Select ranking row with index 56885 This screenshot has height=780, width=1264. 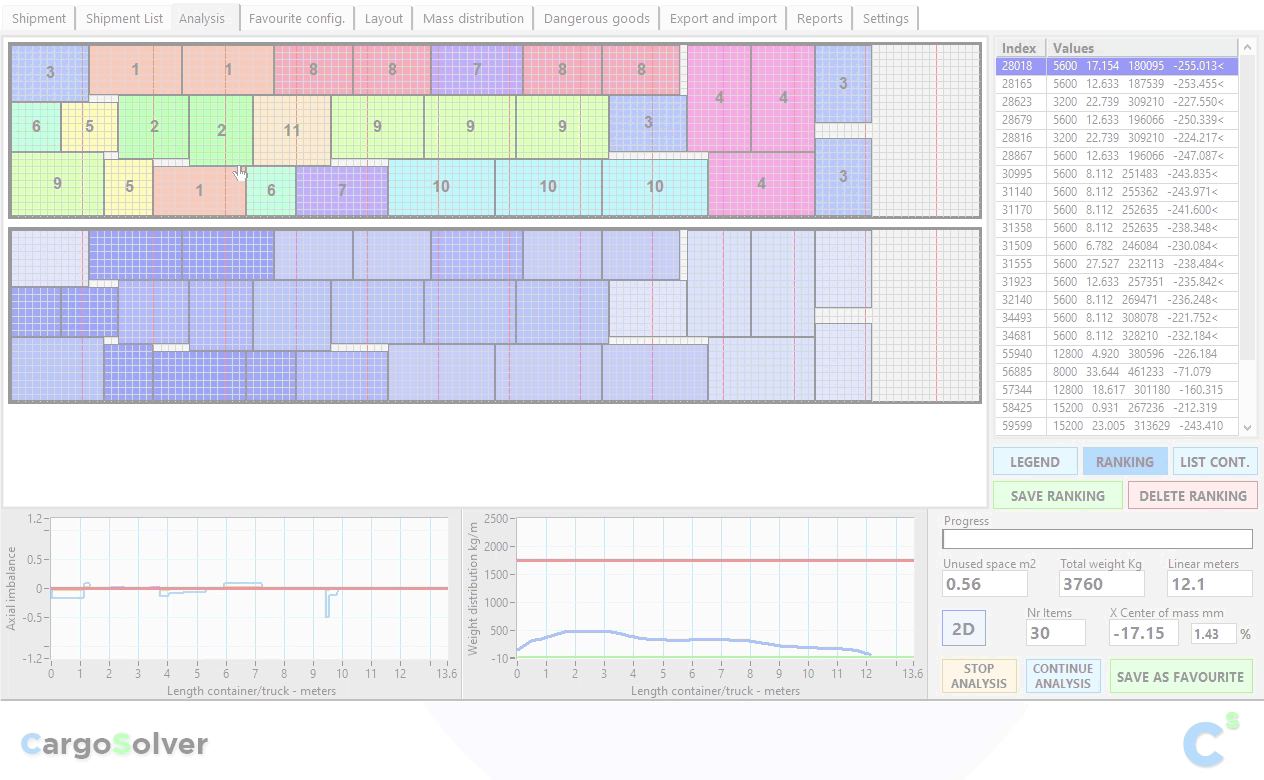[x=1116, y=372]
